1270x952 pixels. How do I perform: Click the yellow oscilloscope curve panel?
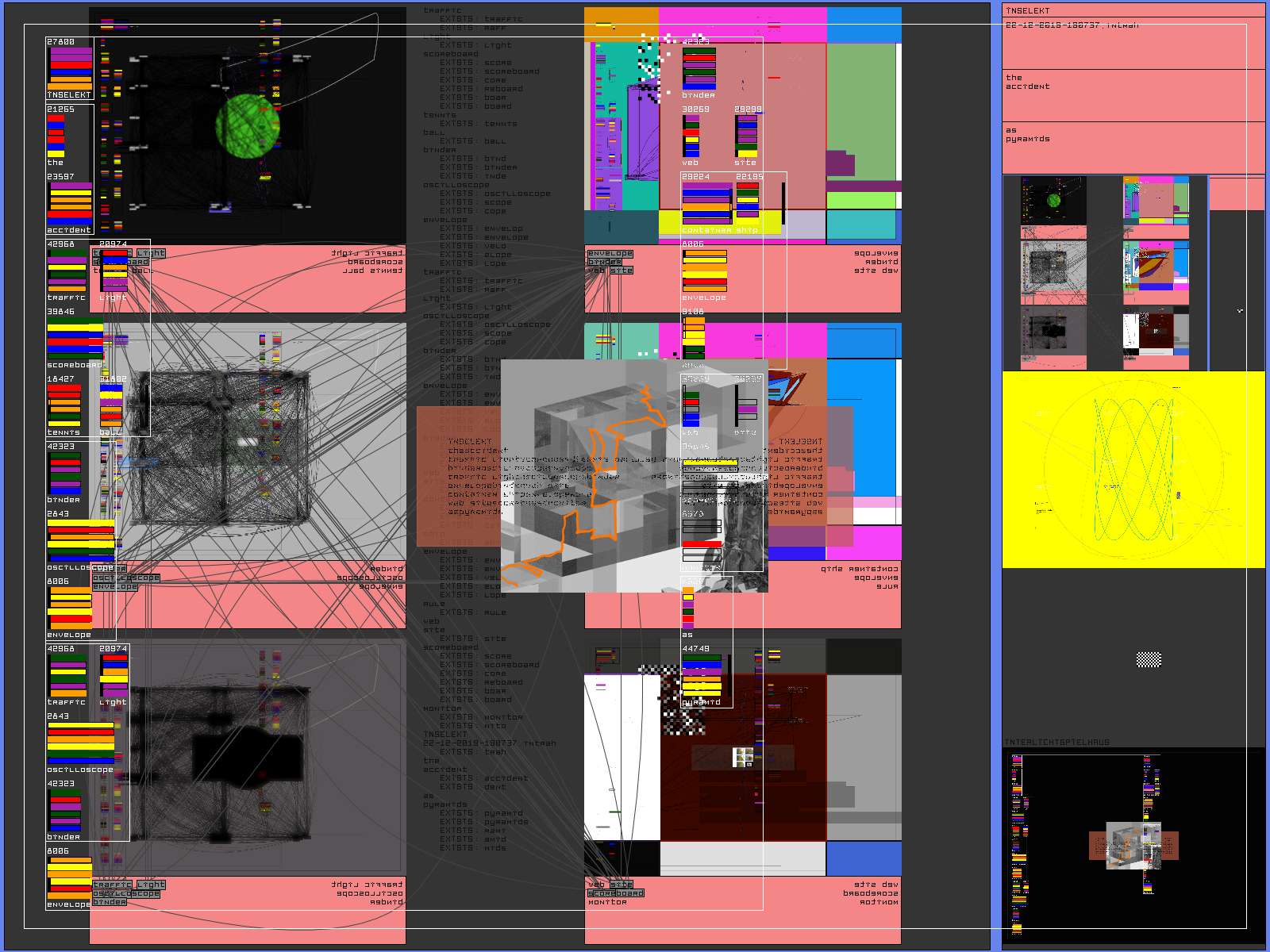1133,470
